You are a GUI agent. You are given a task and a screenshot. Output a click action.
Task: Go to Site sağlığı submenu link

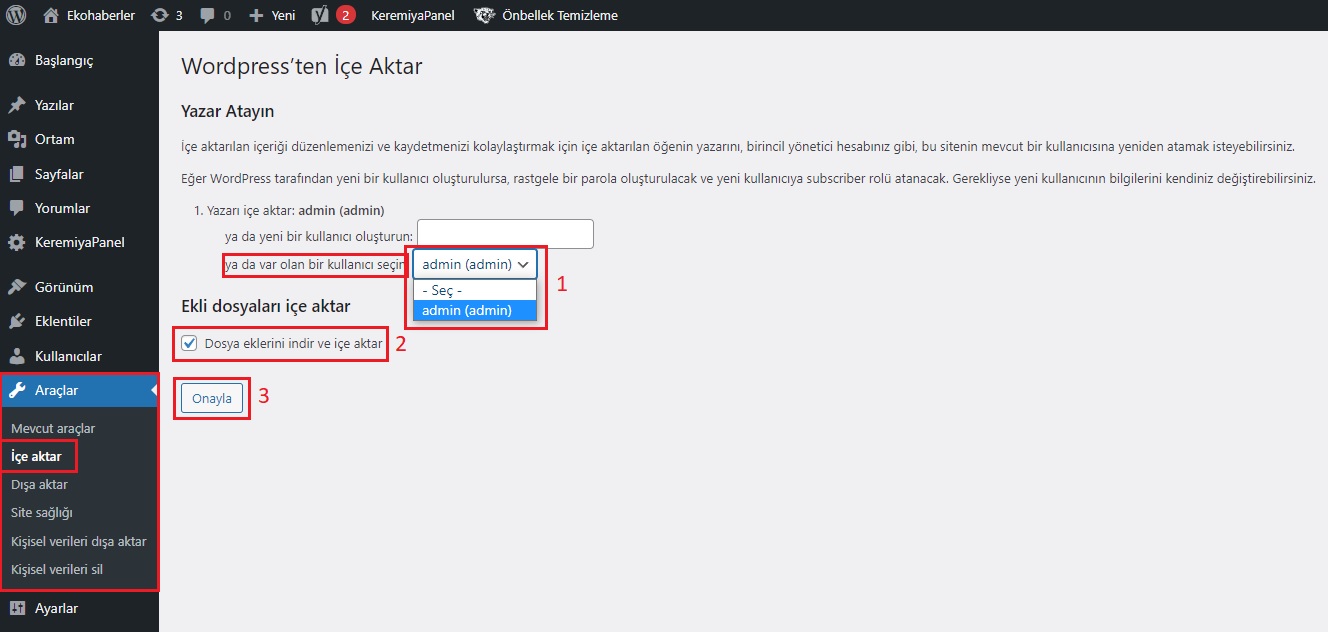tap(42, 512)
